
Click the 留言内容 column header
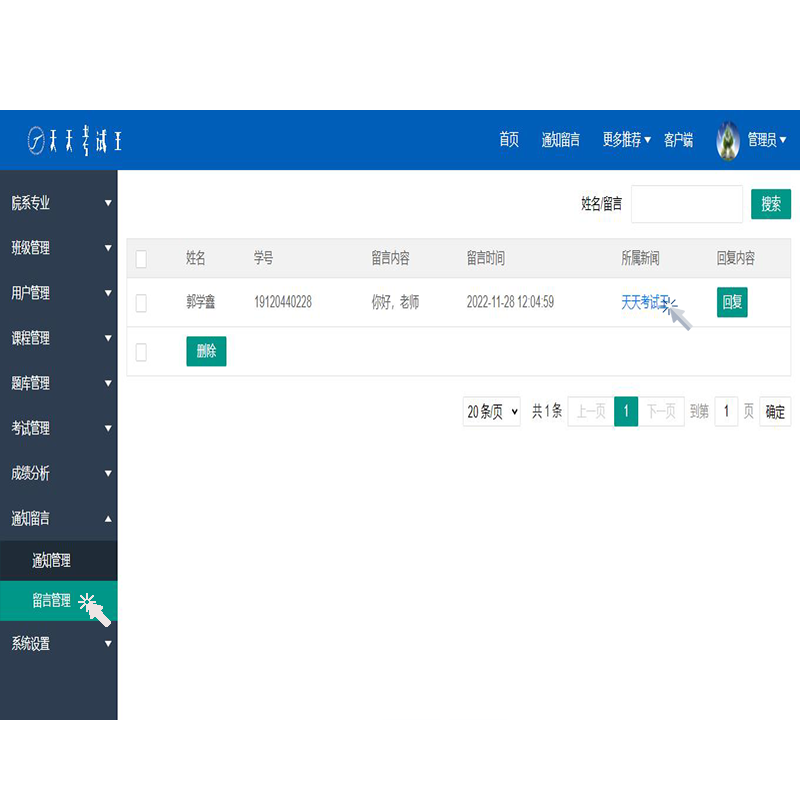click(390, 258)
